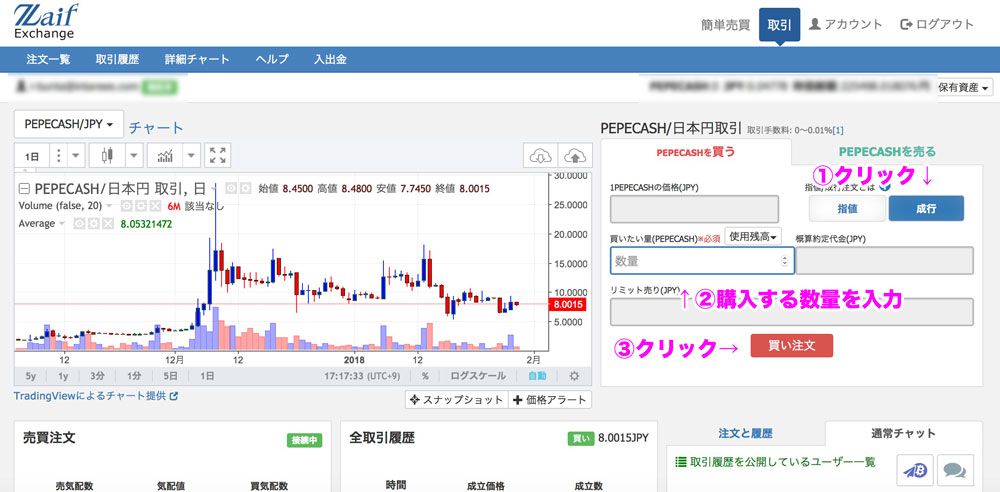
Task: Set chart range to 3分
Action: pyautogui.click(x=97, y=376)
